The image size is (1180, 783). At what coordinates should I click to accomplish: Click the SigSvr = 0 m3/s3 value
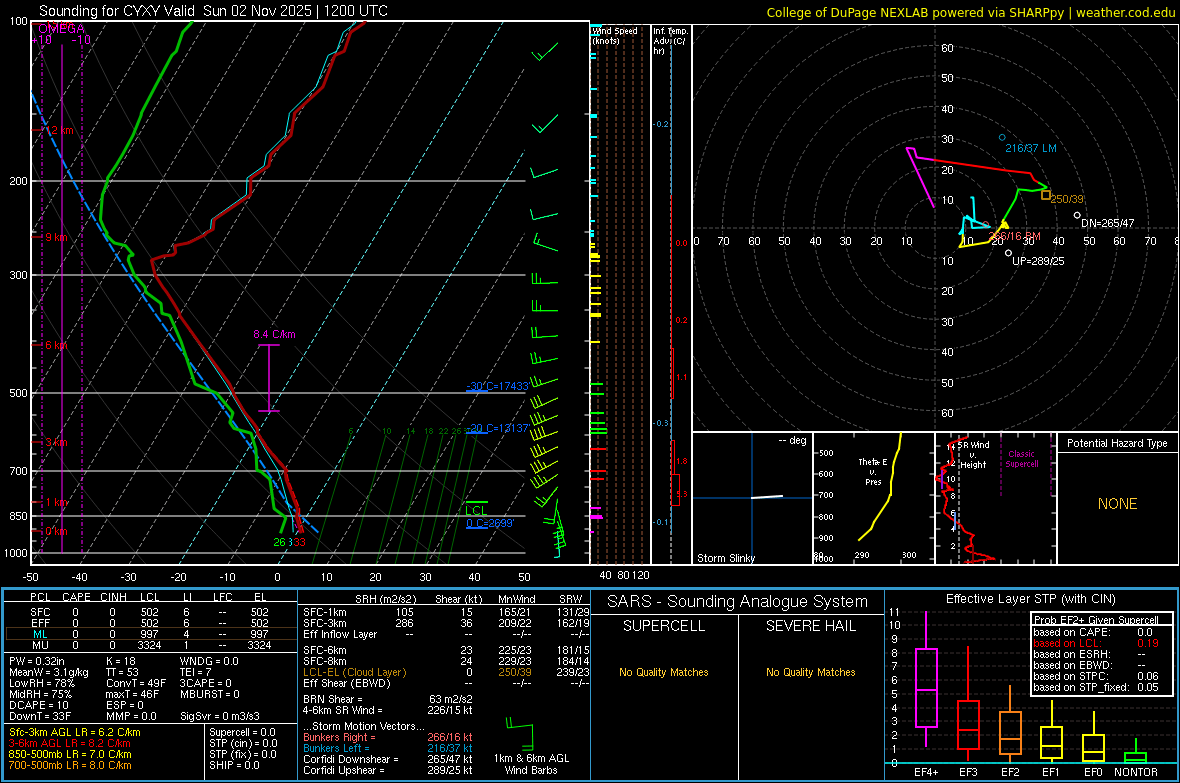pos(220,716)
